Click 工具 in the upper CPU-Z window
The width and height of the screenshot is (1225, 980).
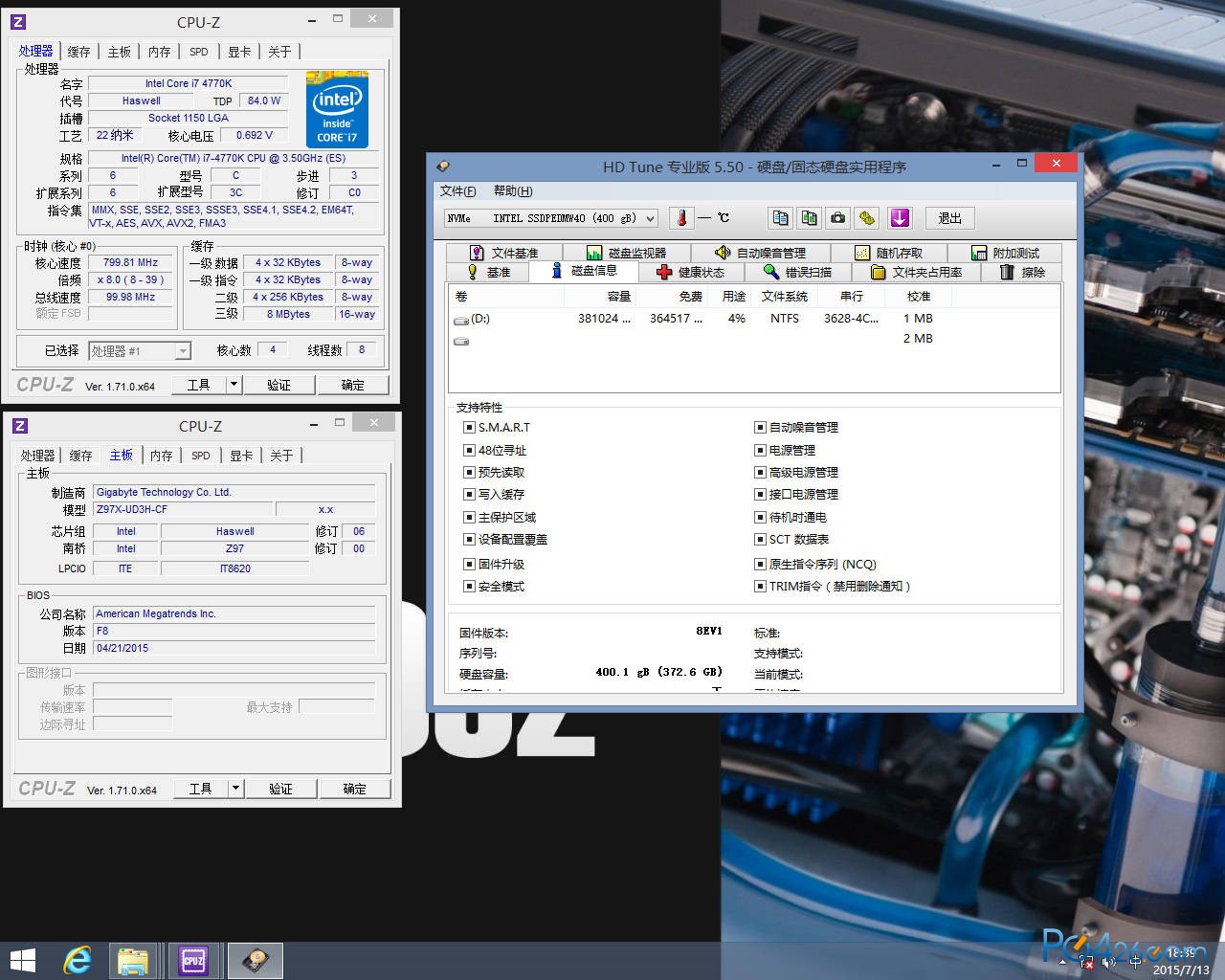point(199,385)
